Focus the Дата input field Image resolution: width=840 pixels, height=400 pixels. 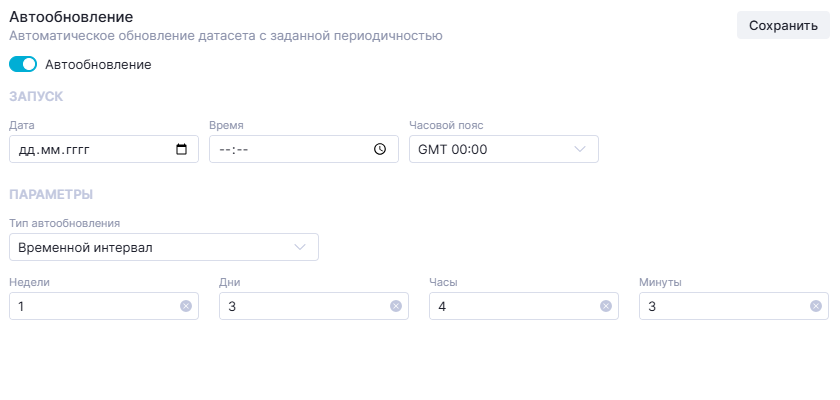pyautogui.click(x=90, y=149)
